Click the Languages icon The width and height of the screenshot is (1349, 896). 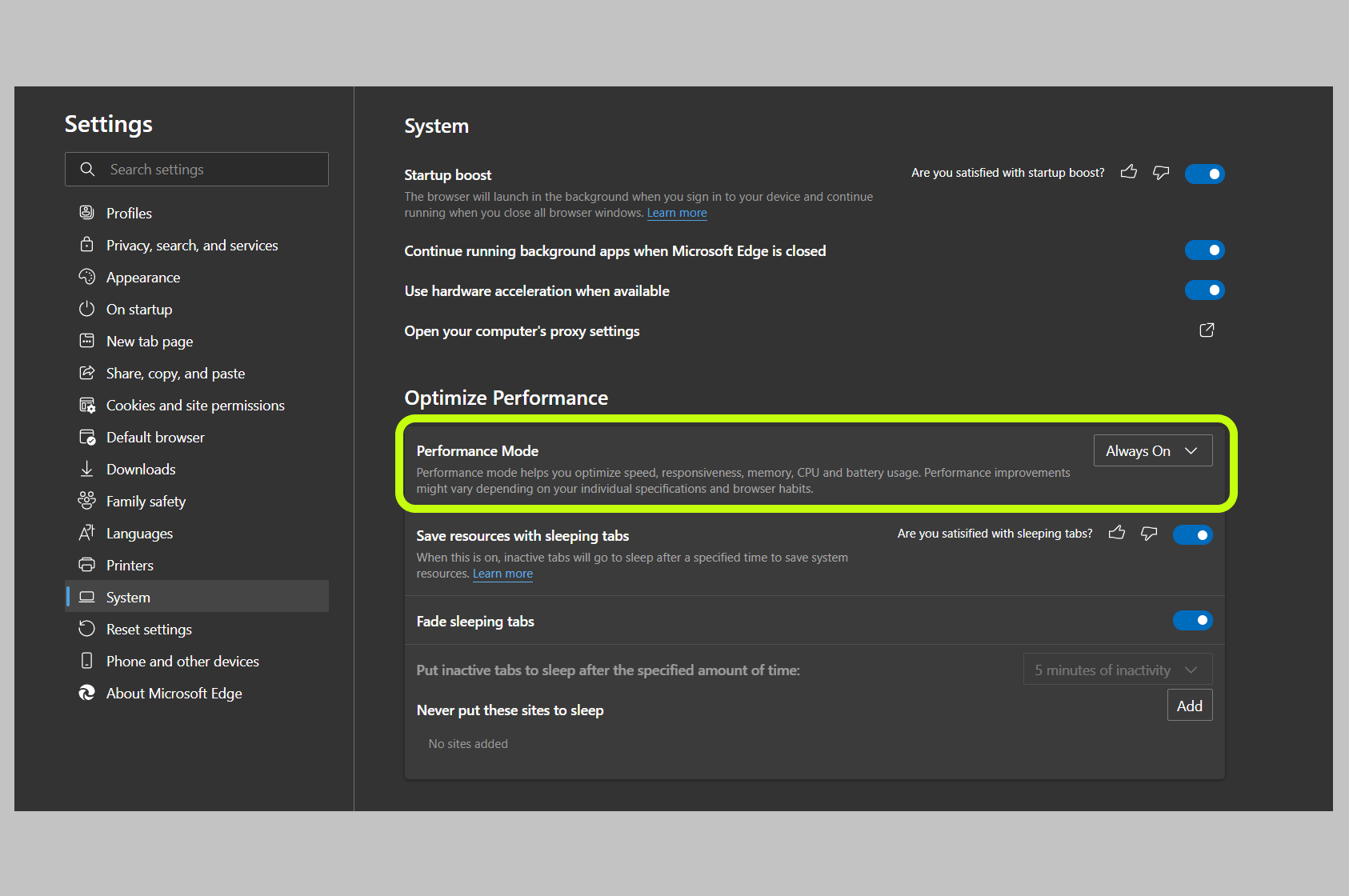pos(86,533)
